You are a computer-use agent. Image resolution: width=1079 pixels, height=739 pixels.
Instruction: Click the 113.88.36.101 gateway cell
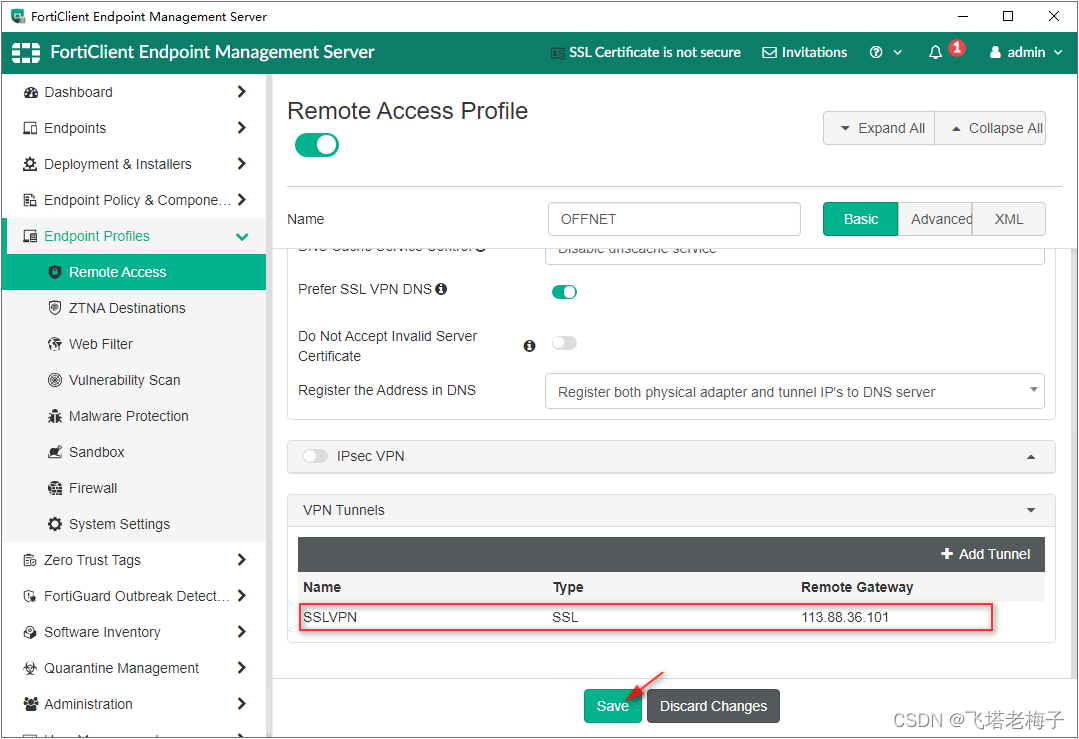pyautogui.click(x=845, y=617)
